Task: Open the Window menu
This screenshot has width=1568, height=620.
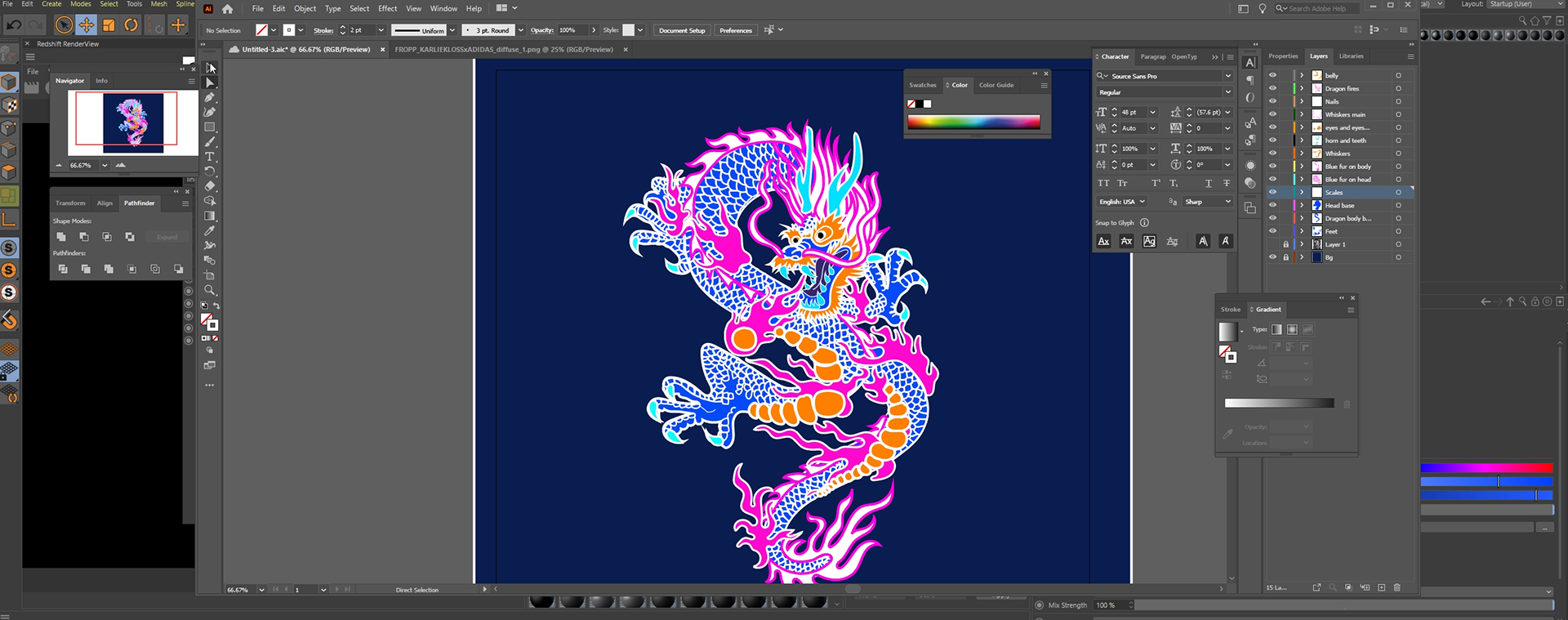Action: (x=443, y=9)
